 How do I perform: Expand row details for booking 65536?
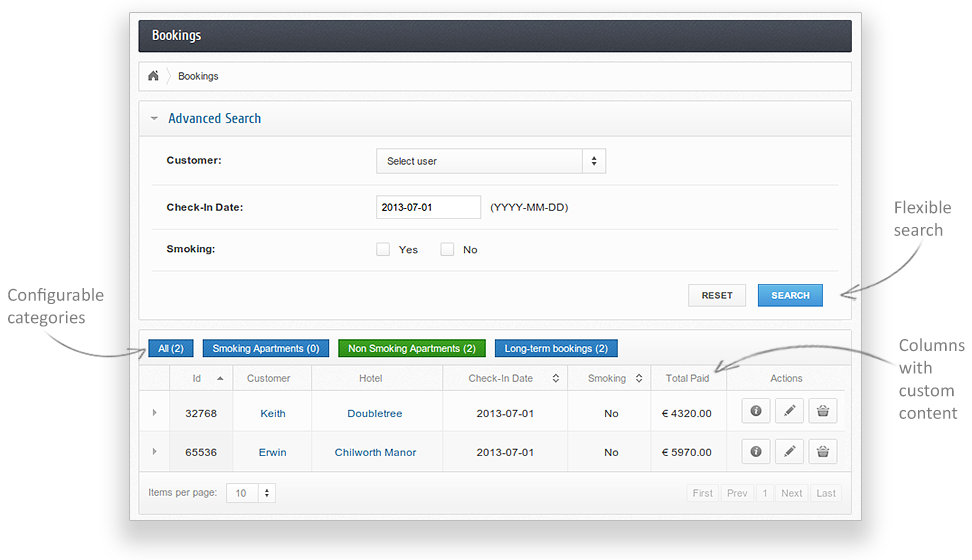point(154,452)
